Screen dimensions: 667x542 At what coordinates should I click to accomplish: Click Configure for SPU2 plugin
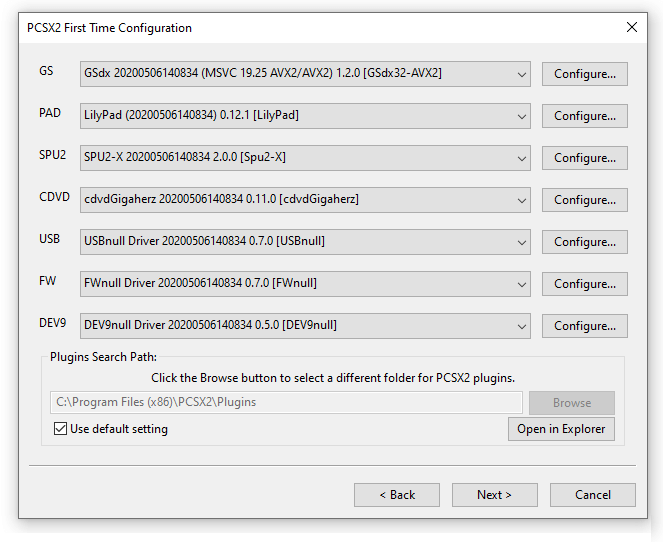(x=584, y=158)
